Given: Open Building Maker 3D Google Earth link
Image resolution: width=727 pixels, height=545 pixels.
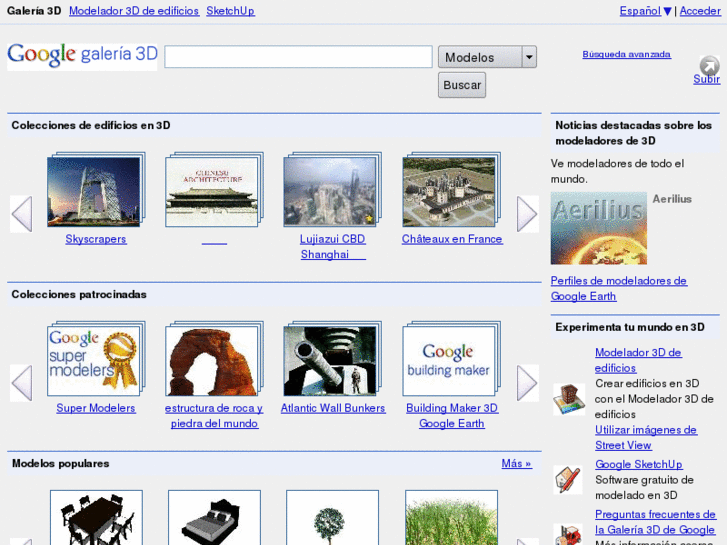Looking at the screenshot, I should (x=452, y=416).
